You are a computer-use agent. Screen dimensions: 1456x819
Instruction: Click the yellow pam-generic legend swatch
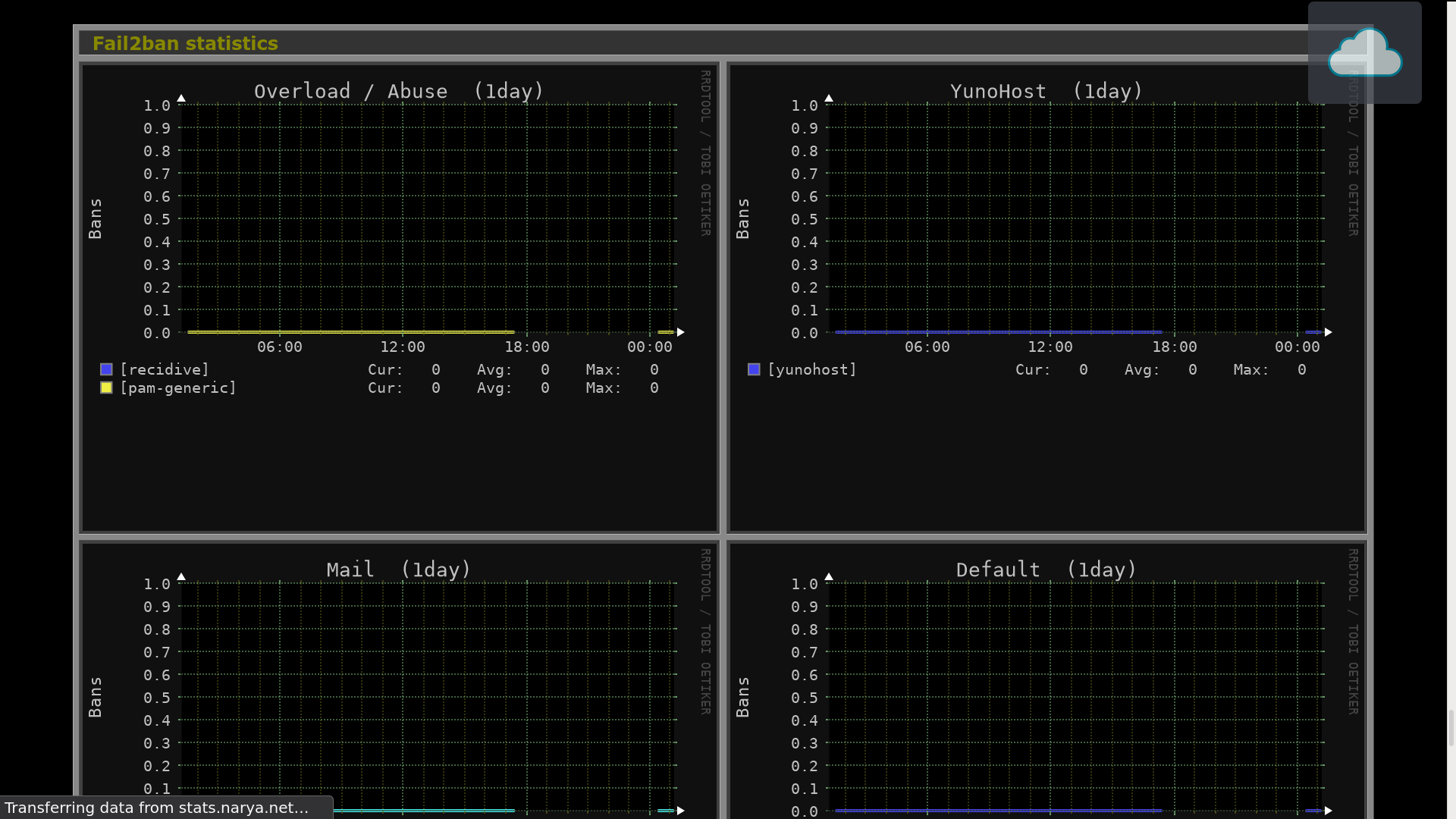106,388
